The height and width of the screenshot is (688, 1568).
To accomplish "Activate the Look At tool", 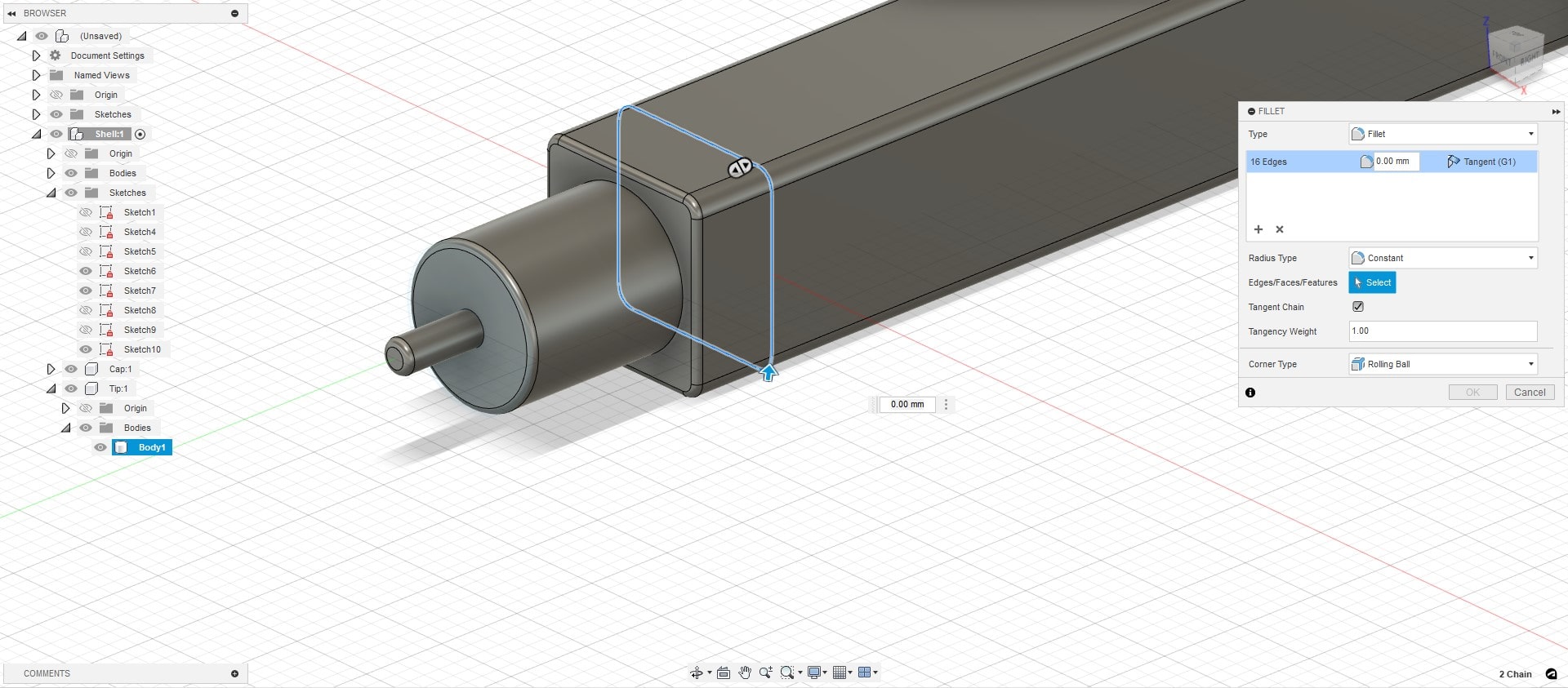I will (724, 672).
